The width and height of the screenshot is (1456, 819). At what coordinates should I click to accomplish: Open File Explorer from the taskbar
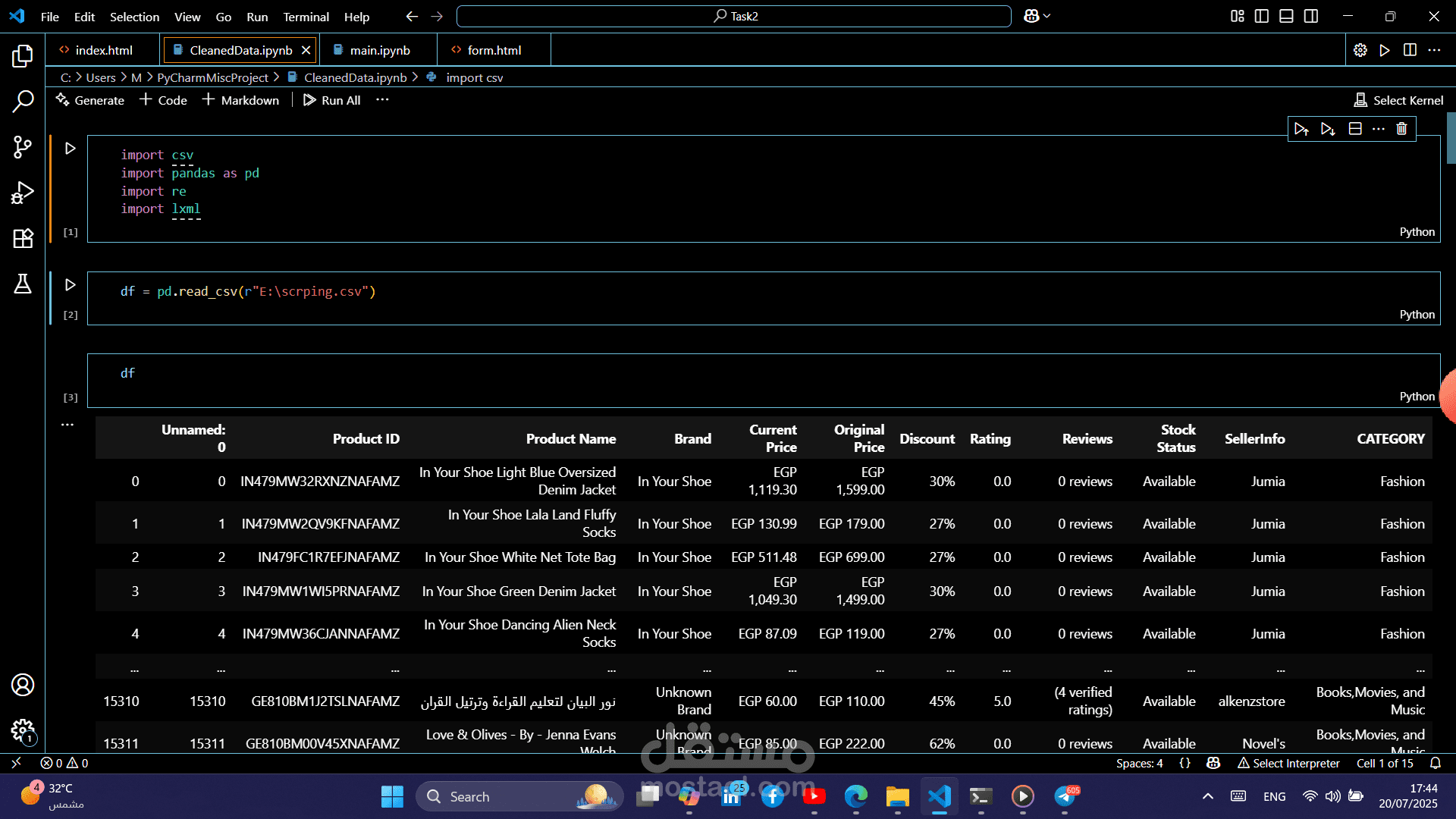[897, 796]
